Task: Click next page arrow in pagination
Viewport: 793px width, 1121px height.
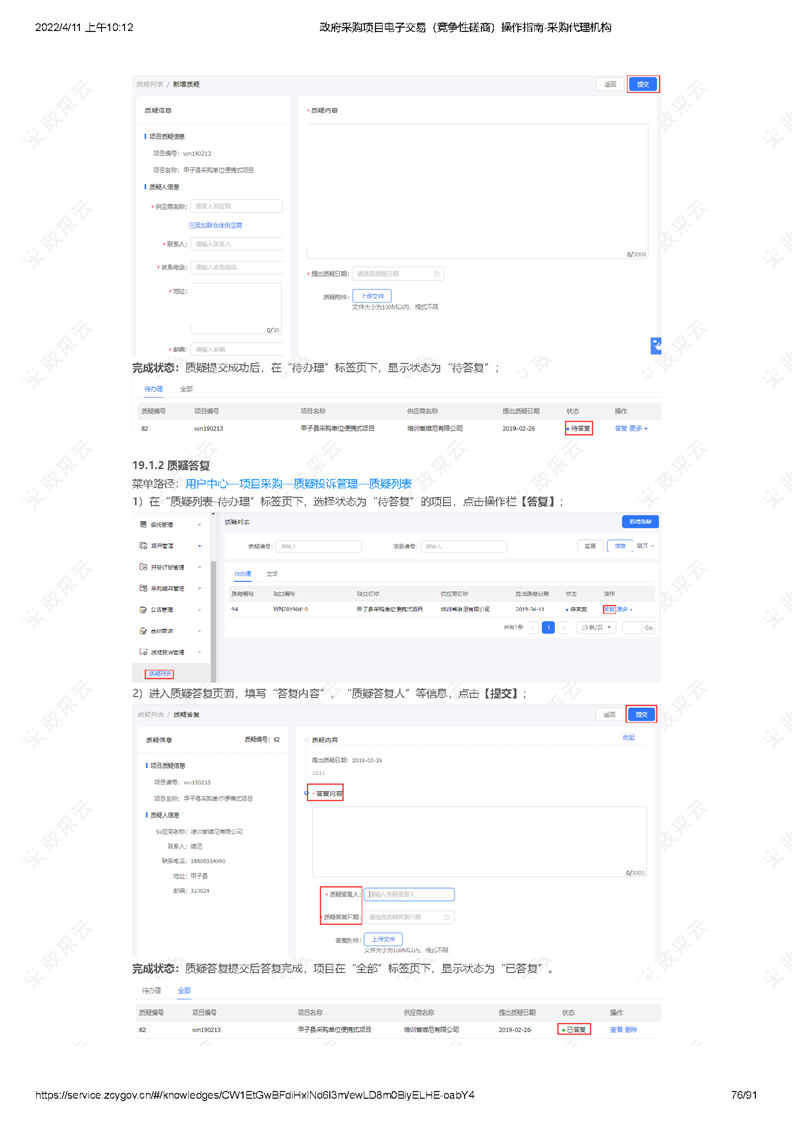Action: [x=565, y=628]
